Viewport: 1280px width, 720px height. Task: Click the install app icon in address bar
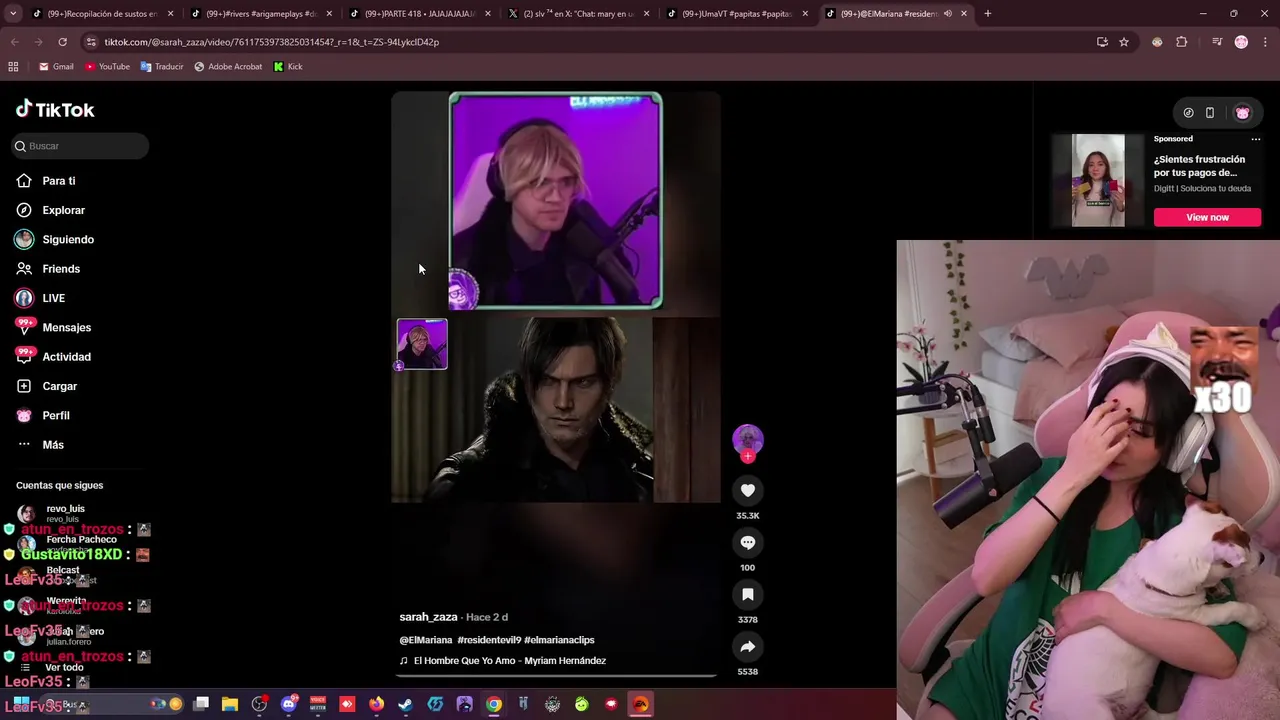tap(1102, 42)
